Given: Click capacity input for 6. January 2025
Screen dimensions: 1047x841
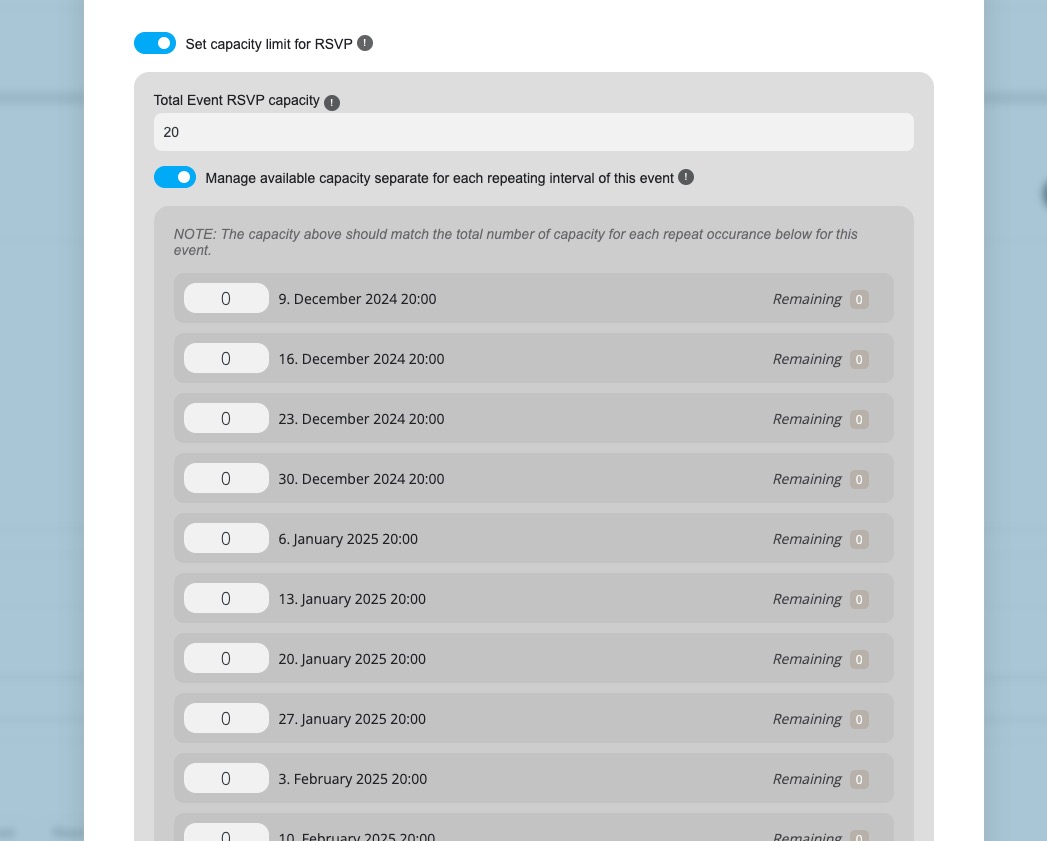Looking at the screenshot, I should coord(226,538).
